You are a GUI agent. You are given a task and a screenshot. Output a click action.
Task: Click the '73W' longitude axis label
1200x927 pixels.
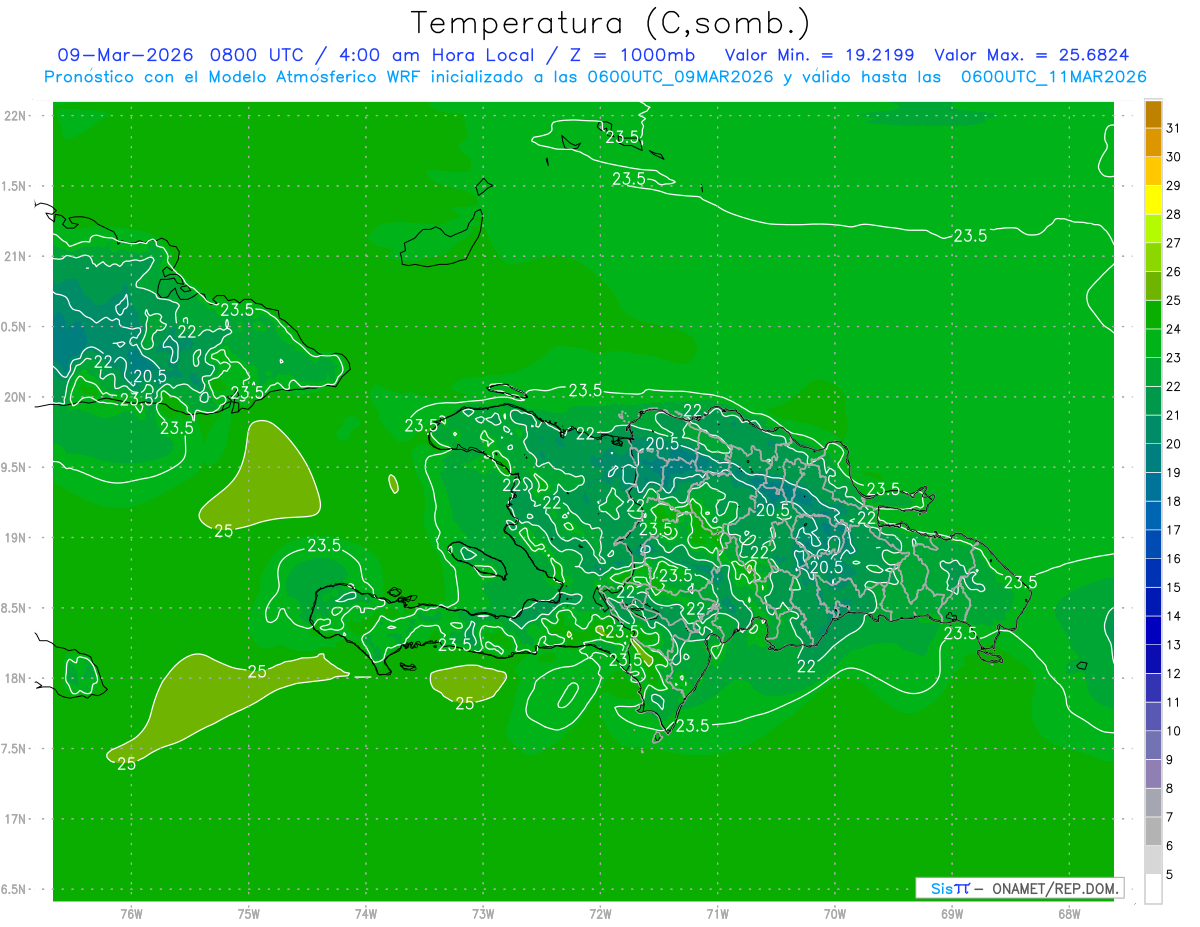483,913
